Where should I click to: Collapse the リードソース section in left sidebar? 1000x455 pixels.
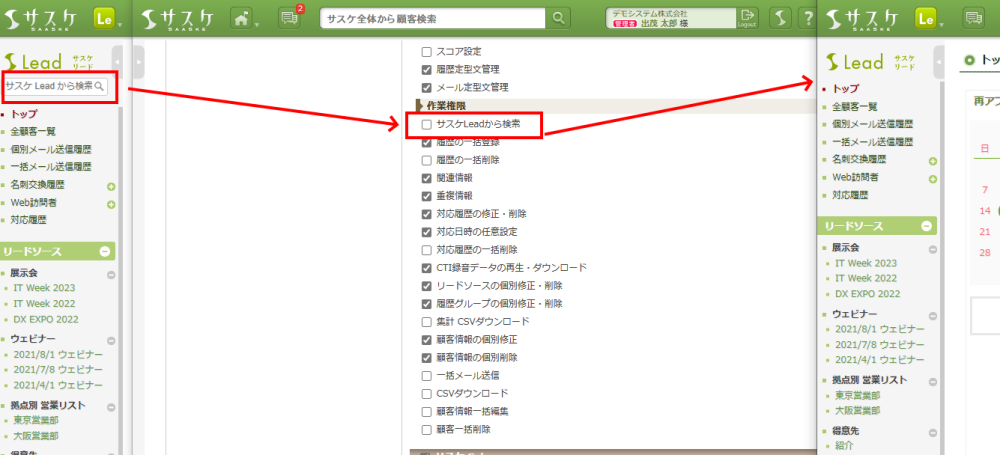point(107,251)
